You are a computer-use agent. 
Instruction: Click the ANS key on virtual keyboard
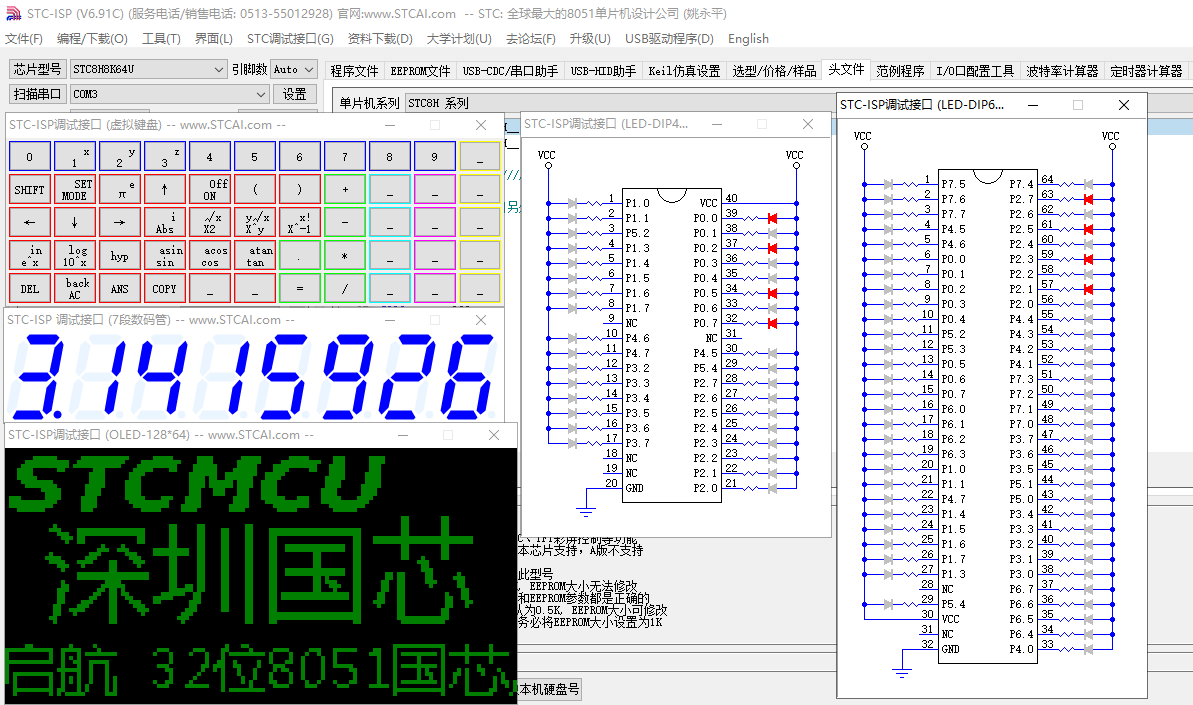pyautogui.click(x=119, y=289)
